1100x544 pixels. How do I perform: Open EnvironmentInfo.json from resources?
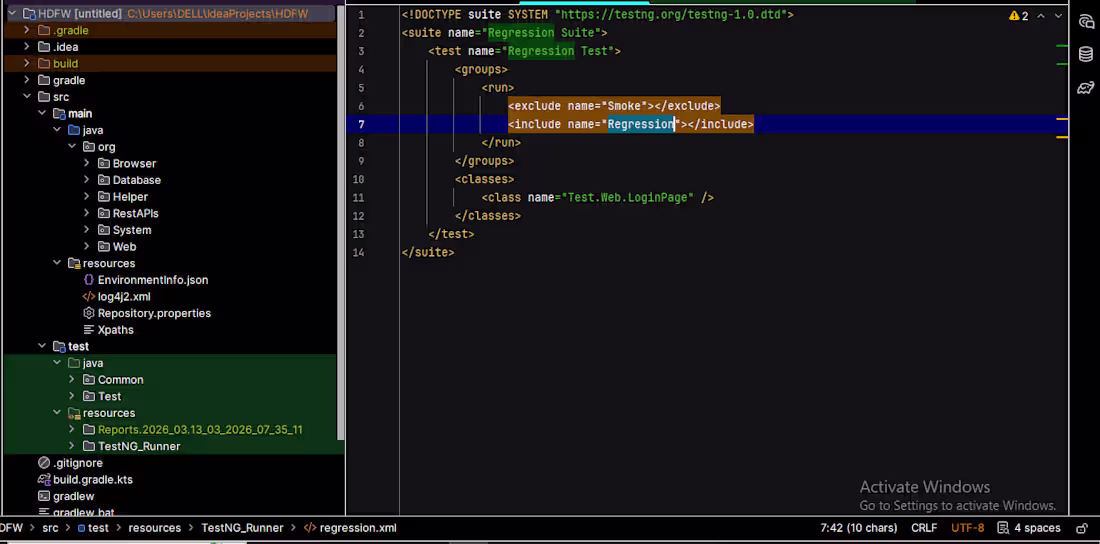tap(152, 280)
